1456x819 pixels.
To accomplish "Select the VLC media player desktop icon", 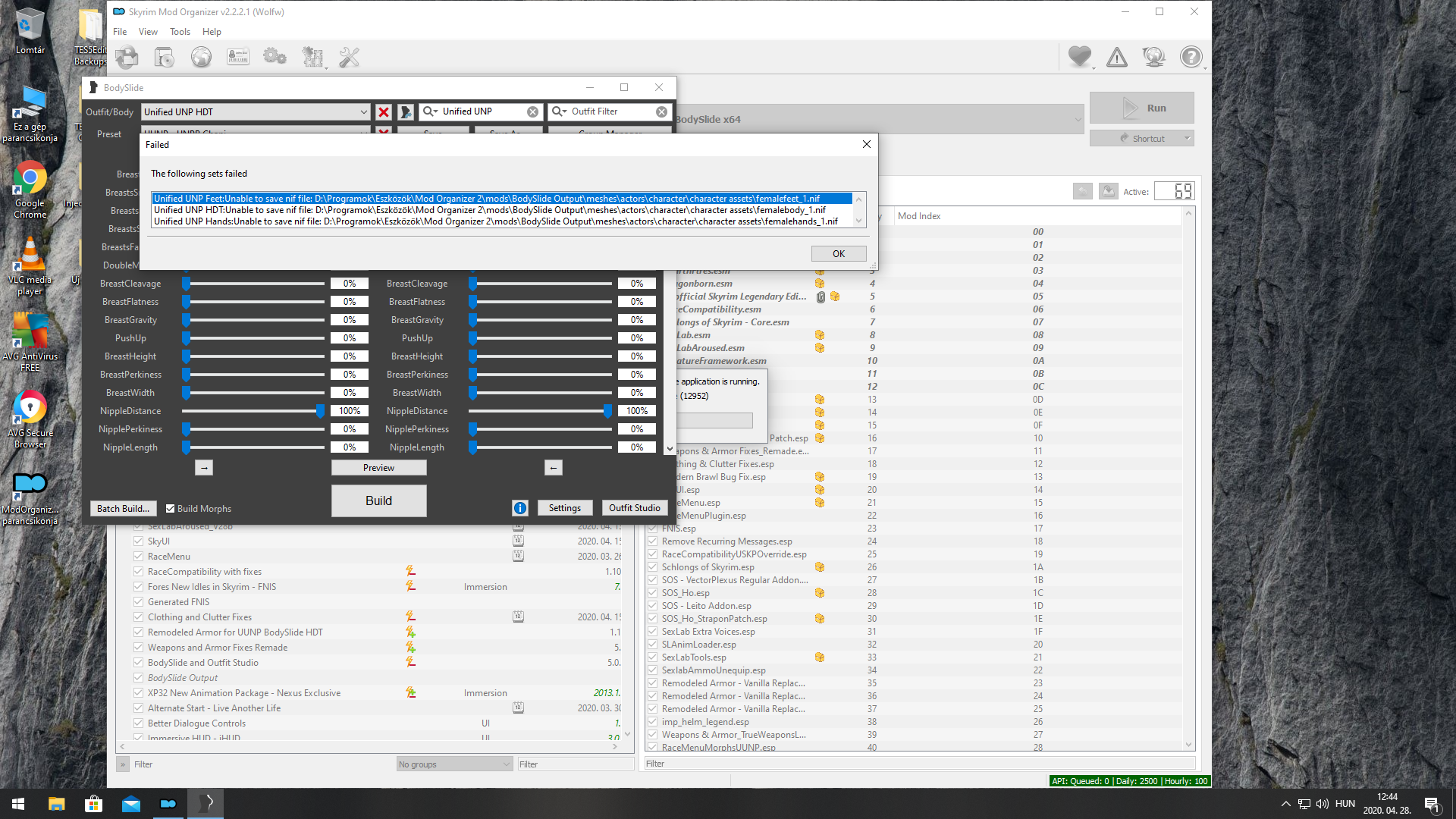I will [30, 266].
